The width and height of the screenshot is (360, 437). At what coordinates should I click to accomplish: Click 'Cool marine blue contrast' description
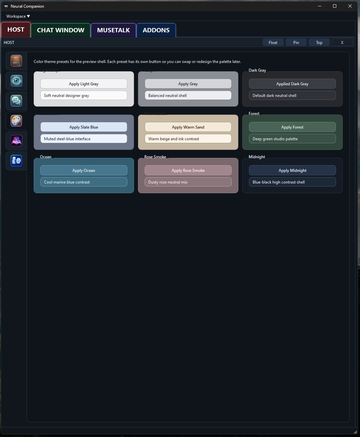point(84,182)
